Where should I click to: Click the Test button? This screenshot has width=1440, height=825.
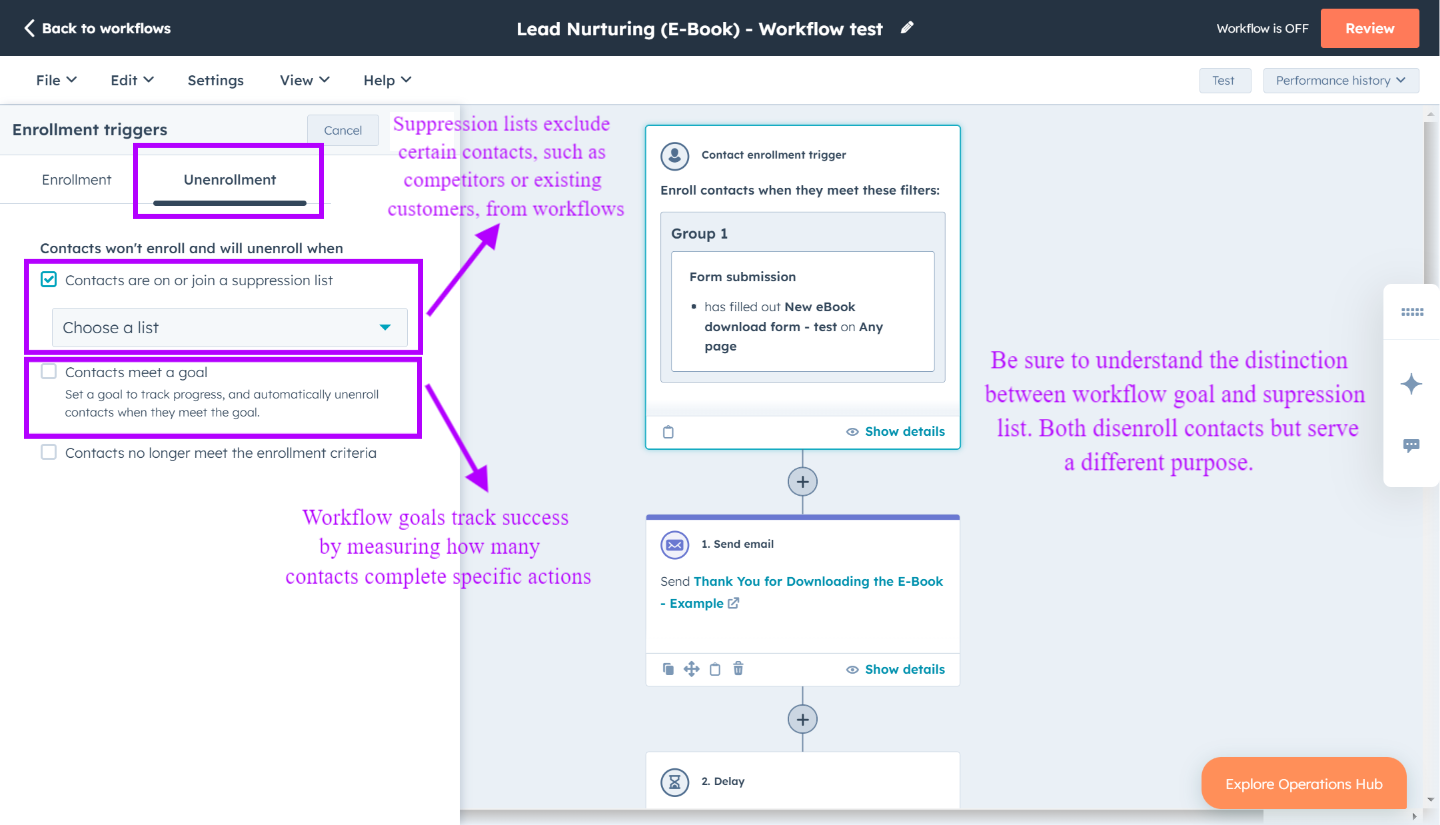click(1224, 80)
